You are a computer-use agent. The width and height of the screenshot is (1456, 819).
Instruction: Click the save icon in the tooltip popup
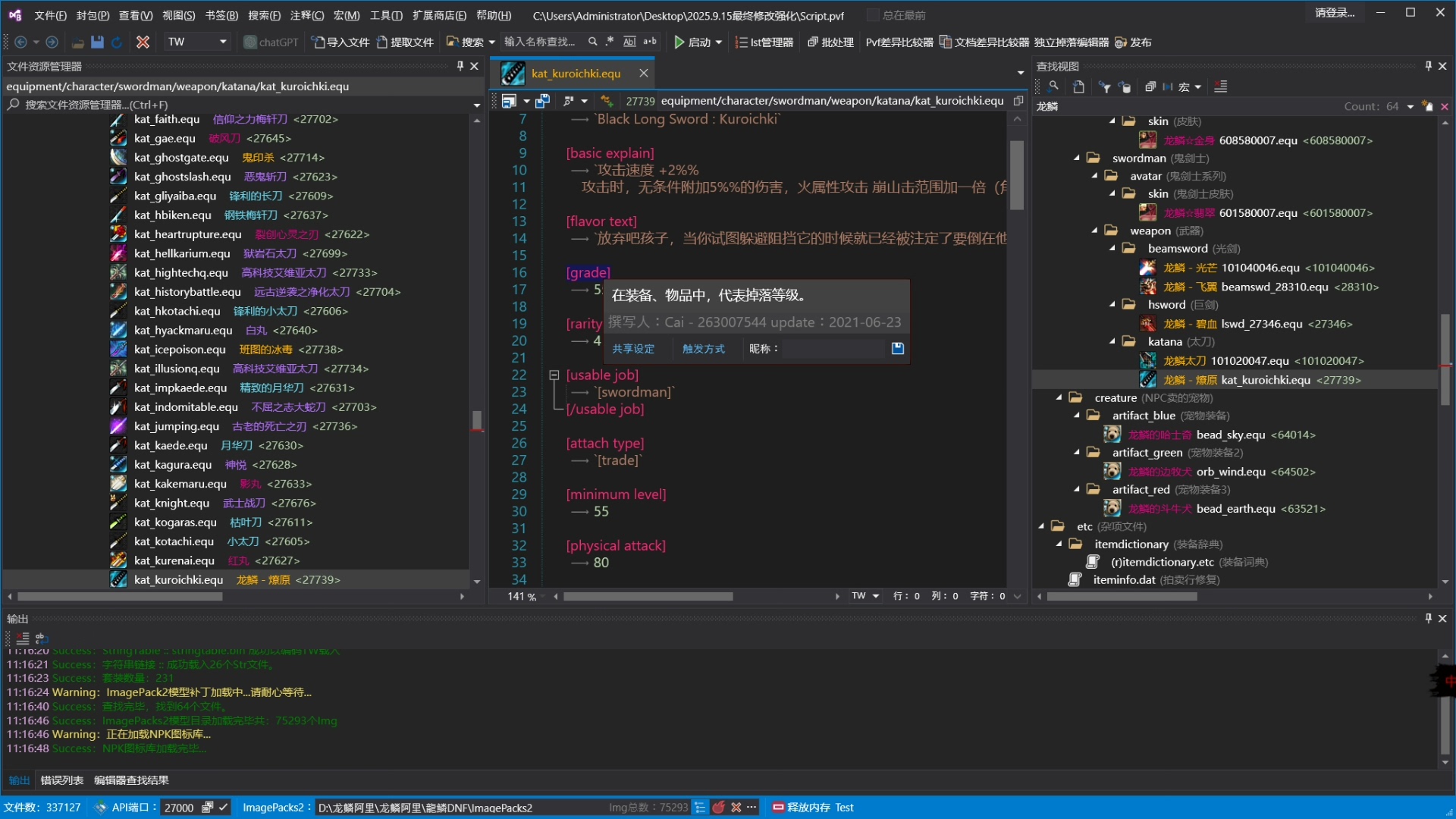tap(898, 349)
